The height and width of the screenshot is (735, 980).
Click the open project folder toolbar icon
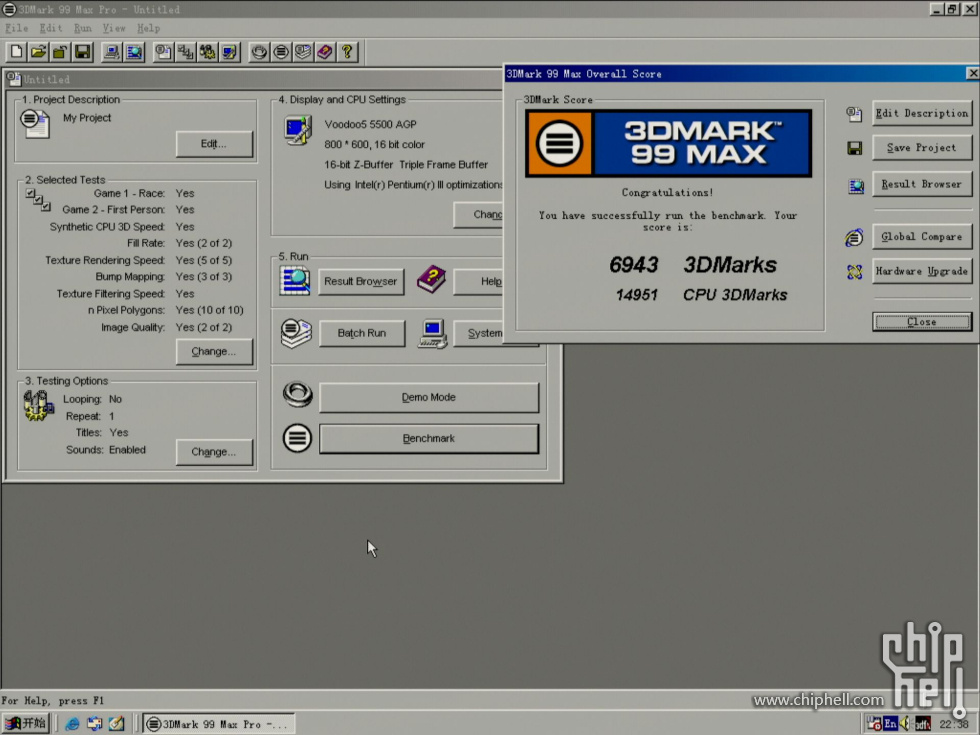pos(38,52)
